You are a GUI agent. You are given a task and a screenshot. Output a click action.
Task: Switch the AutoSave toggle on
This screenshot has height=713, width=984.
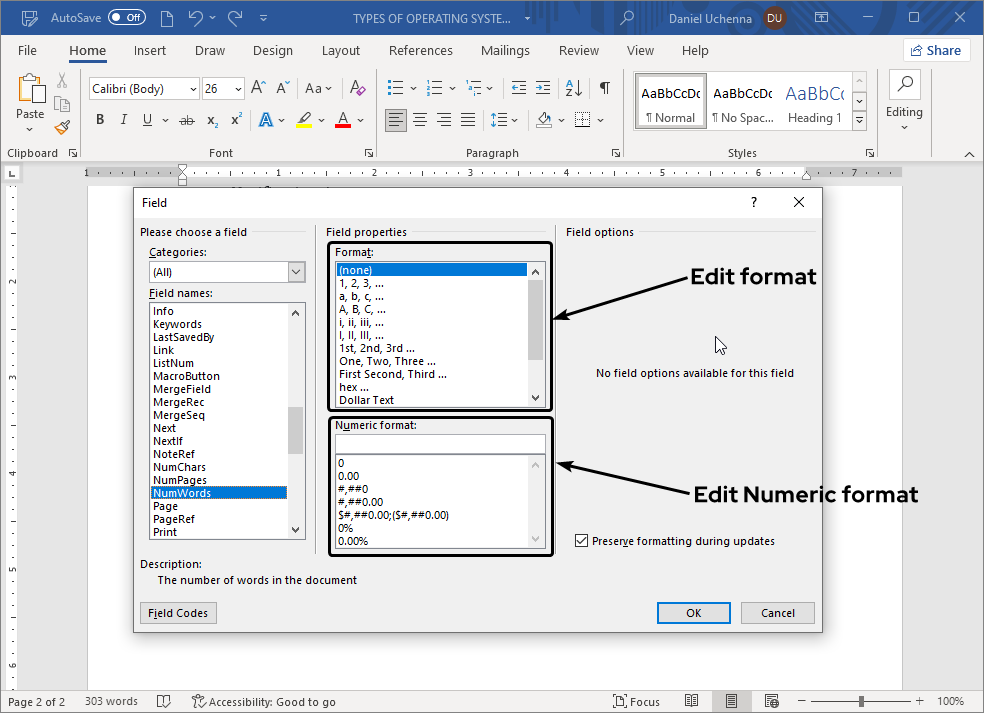pyautogui.click(x=127, y=18)
